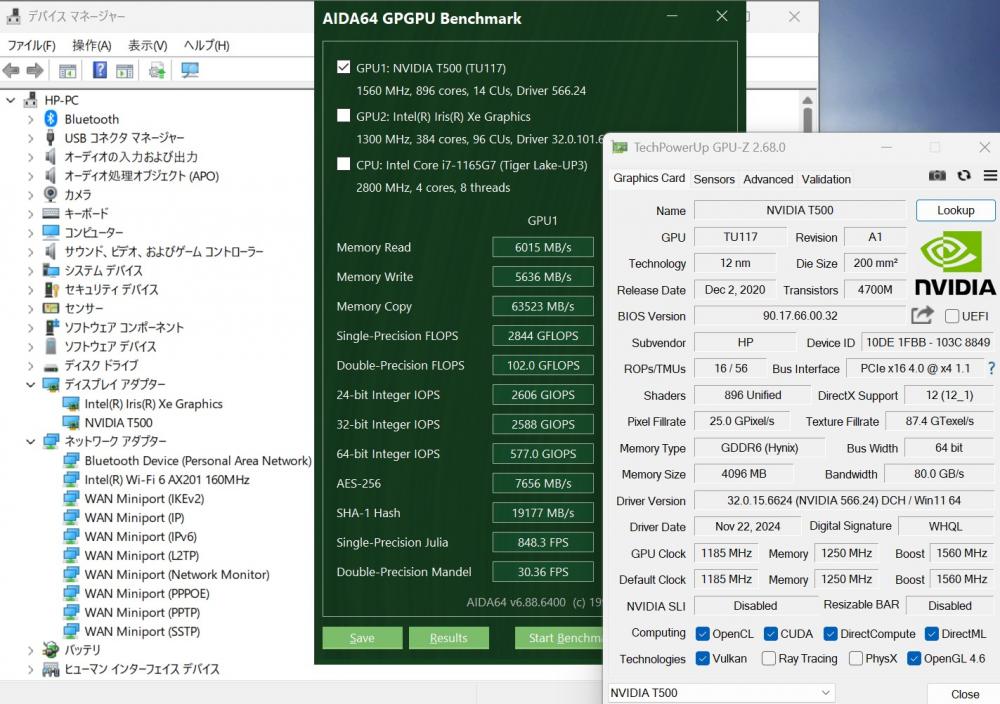Switch to the Sensors tab
This screenshot has height=704, width=1000.
[714, 179]
